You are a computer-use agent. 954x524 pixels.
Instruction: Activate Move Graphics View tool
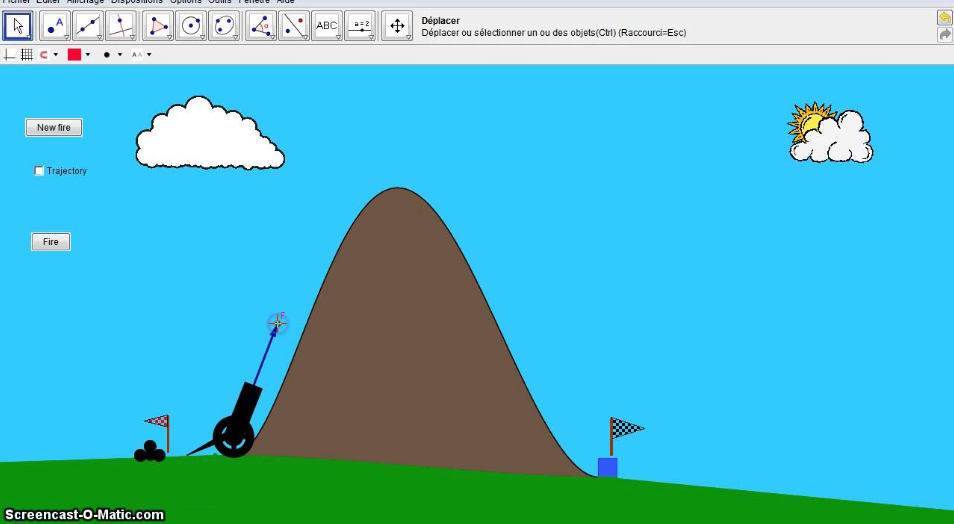point(397,26)
